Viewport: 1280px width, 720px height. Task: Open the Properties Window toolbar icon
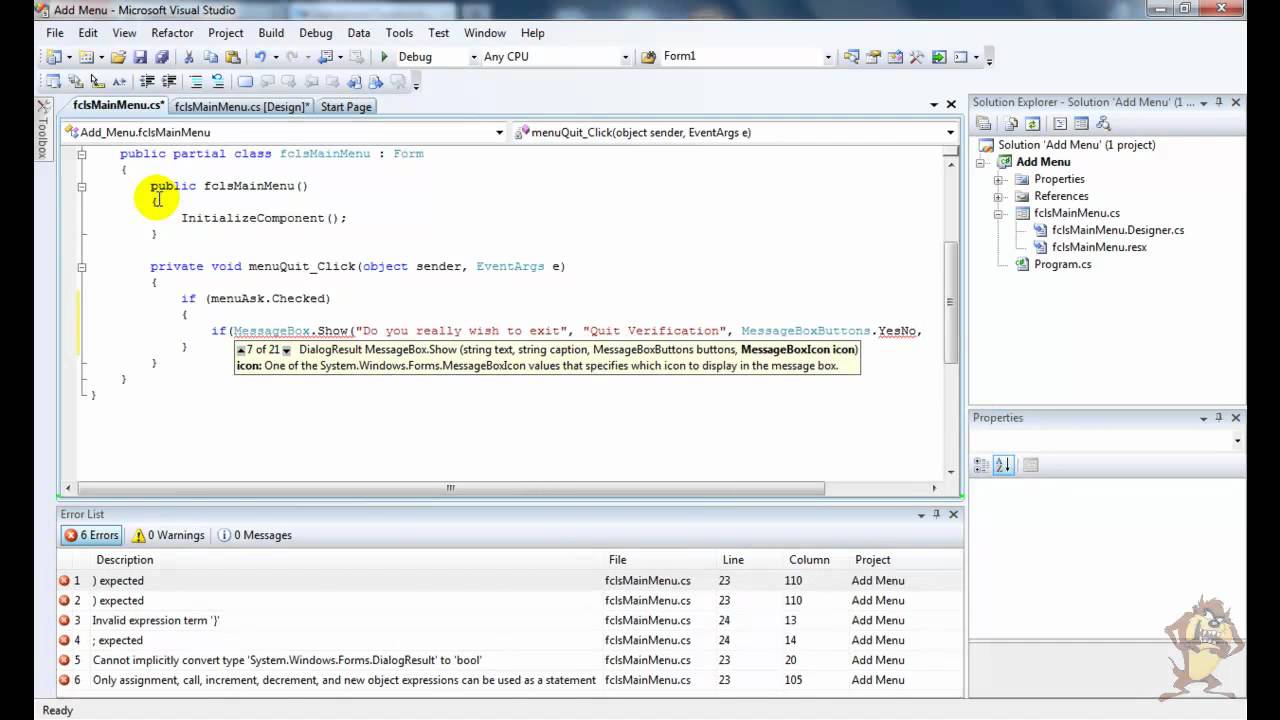[874, 57]
